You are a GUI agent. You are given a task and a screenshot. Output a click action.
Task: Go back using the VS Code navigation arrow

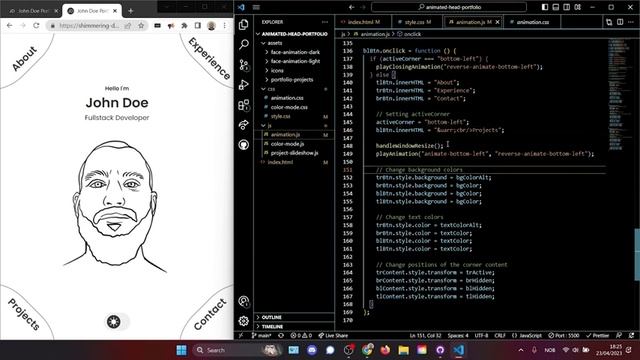coord(351,7)
